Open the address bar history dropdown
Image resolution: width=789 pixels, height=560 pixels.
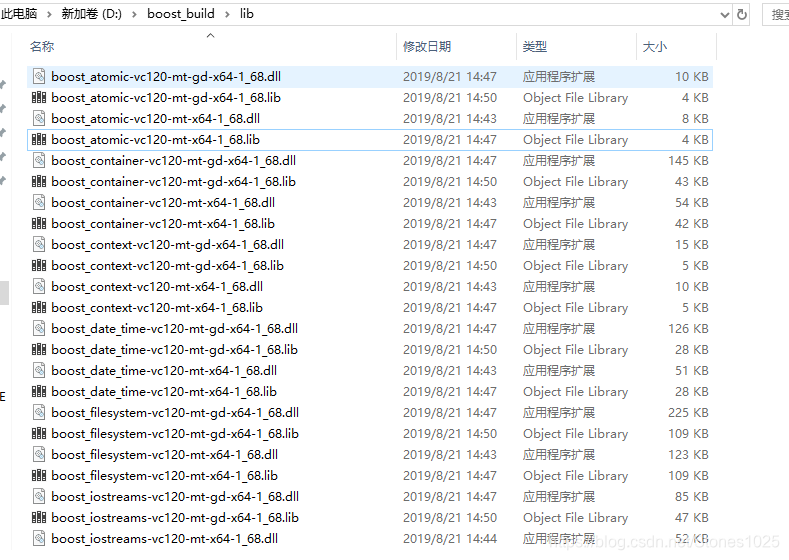(x=725, y=15)
